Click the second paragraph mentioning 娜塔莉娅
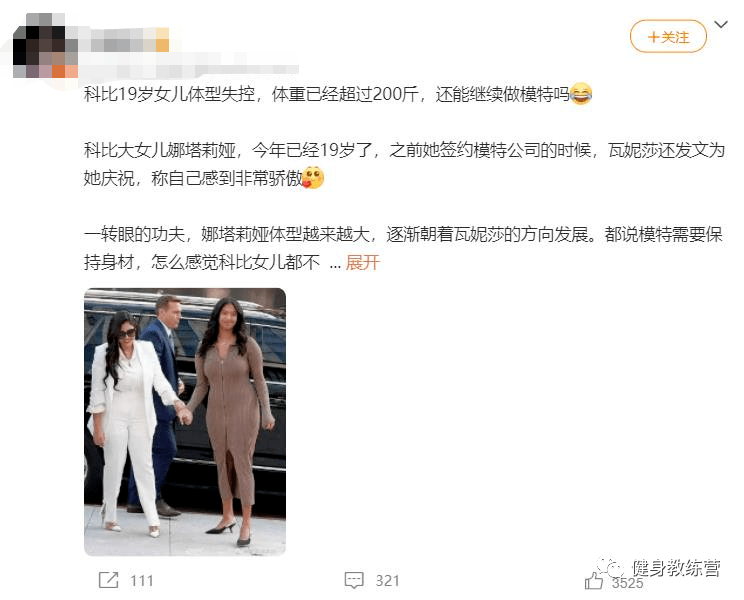This screenshot has width=744, height=600. click(x=404, y=164)
